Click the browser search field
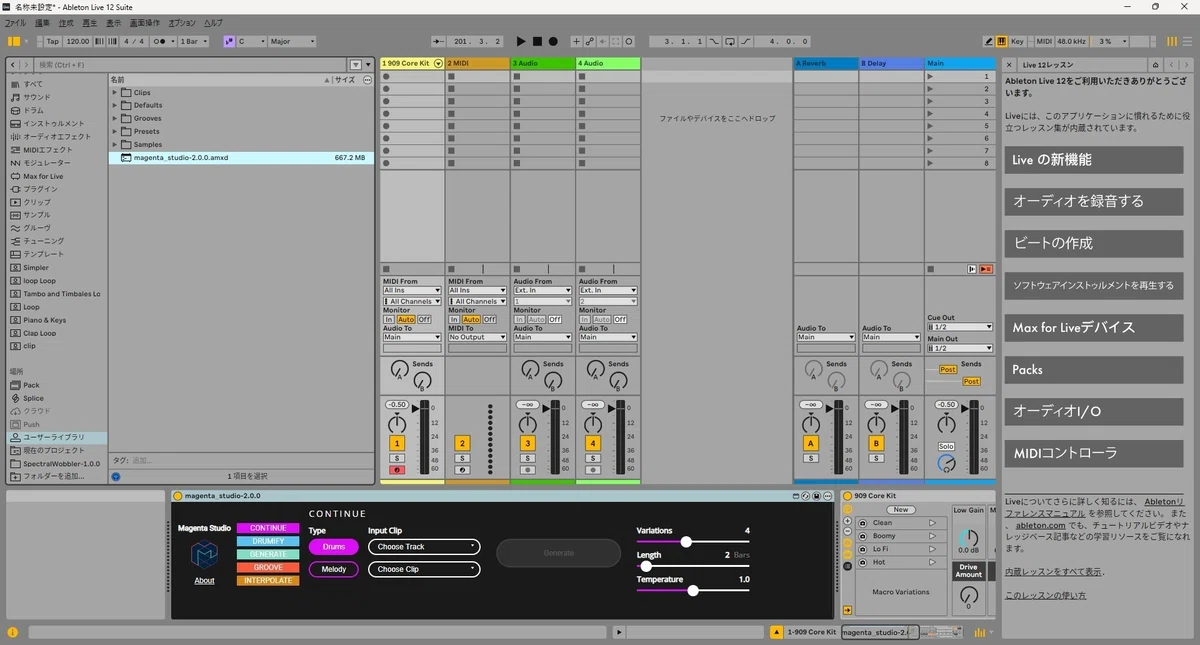 188,64
